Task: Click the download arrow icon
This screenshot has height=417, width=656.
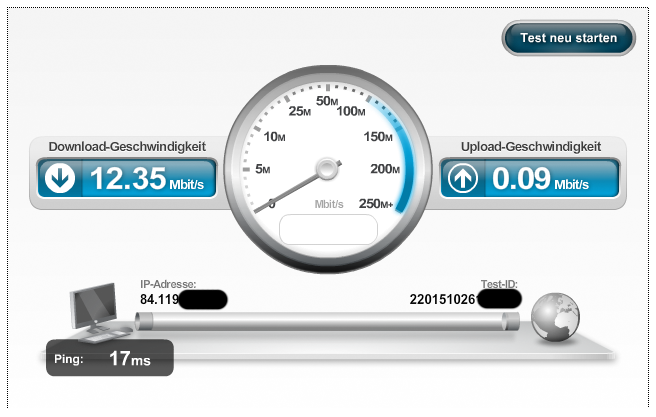Action: pos(60,178)
